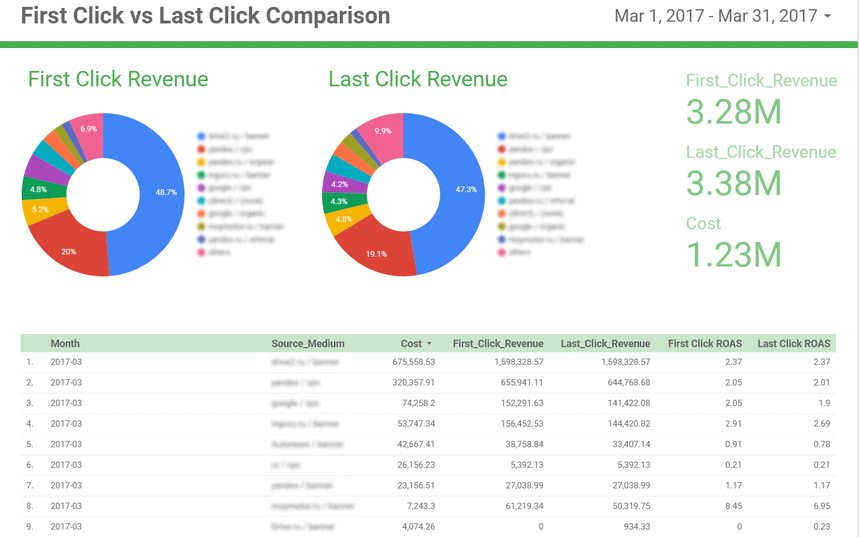Click cost cell 4,074.26 in row 9
This screenshot has height=537, width=859.
click(419, 527)
